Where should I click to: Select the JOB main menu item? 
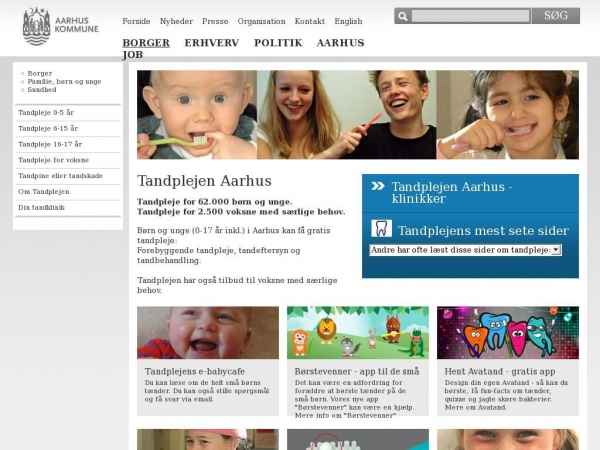click(x=133, y=55)
